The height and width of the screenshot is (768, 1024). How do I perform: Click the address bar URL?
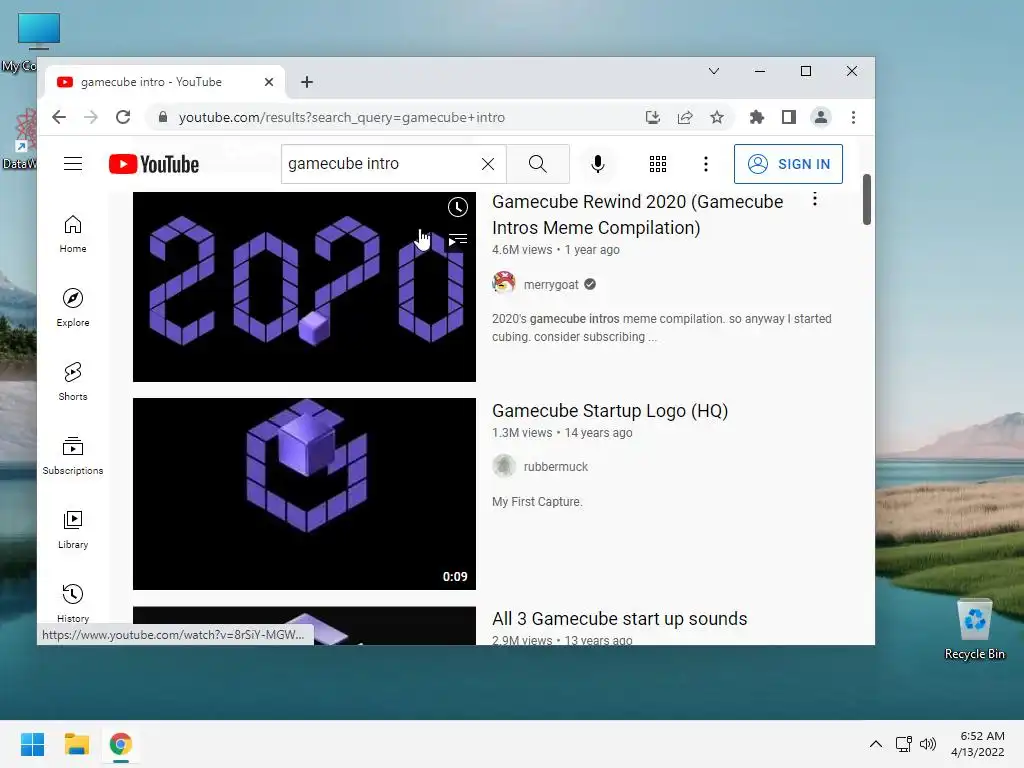(x=342, y=118)
